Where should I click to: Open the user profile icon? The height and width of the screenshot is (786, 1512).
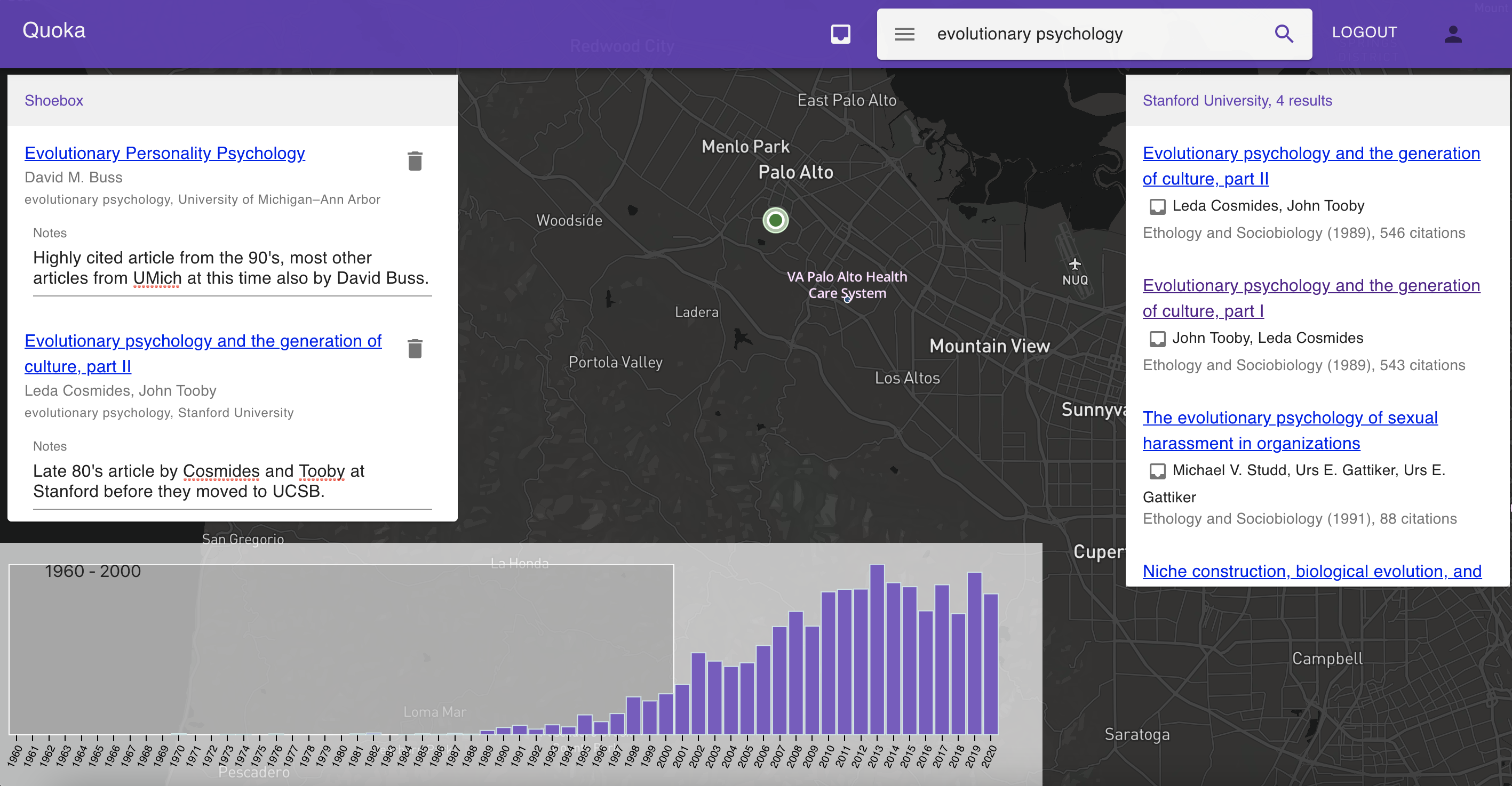coord(1453,34)
